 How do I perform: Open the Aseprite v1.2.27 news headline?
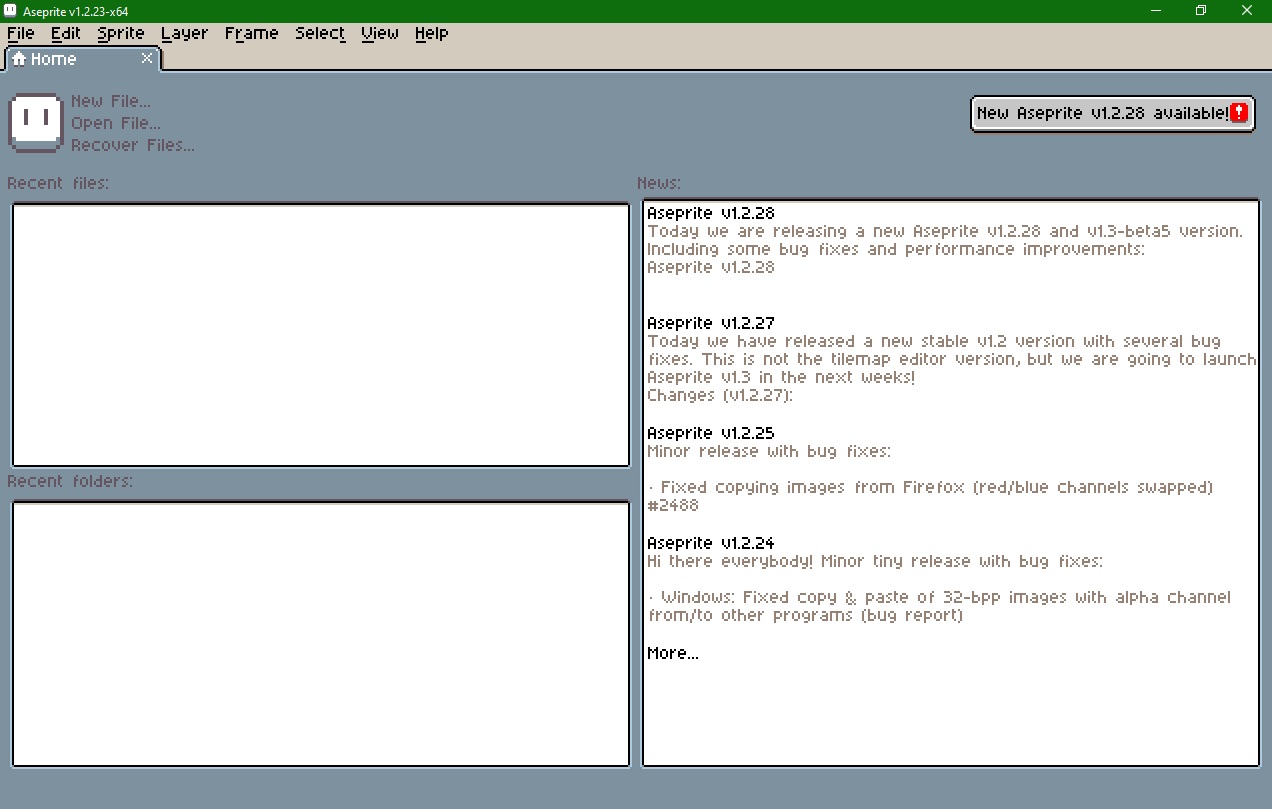pyautogui.click(x=711, y=323)
